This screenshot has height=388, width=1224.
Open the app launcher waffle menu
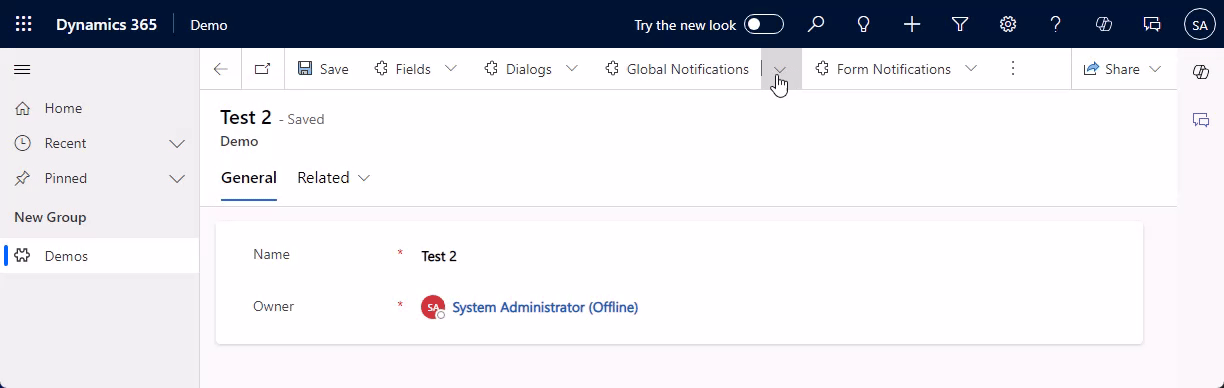(x=23, y=24)
